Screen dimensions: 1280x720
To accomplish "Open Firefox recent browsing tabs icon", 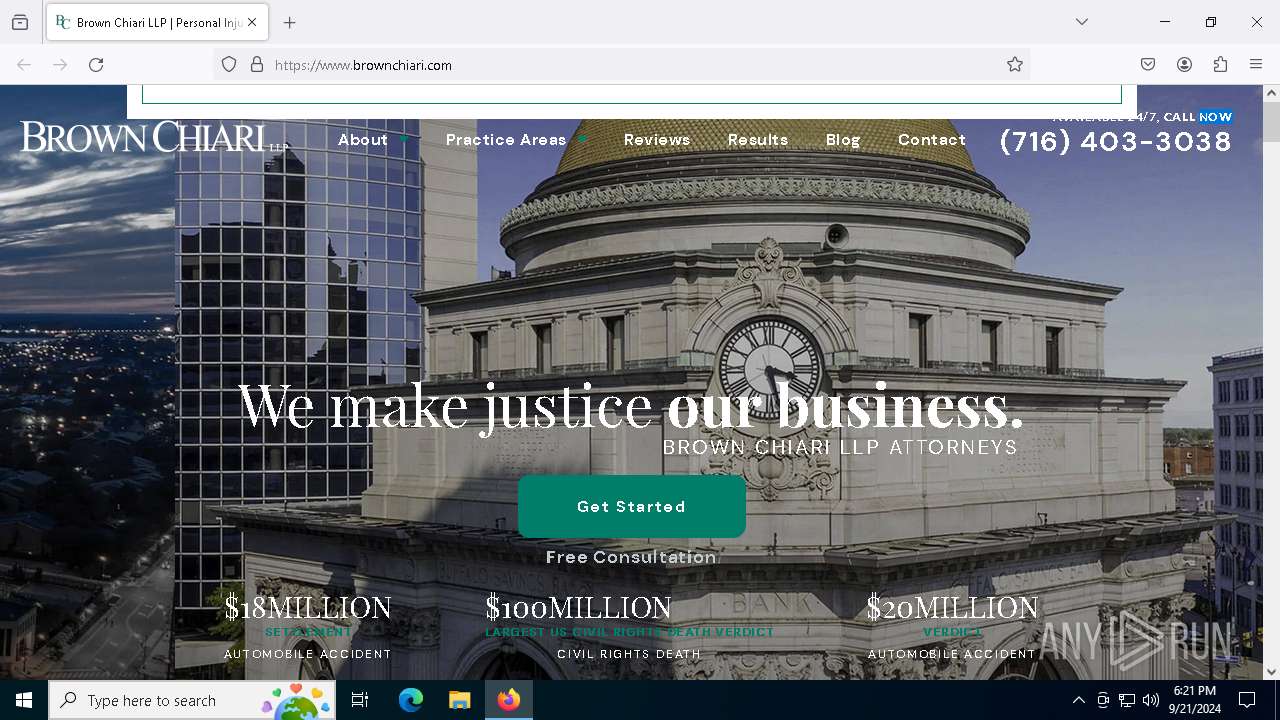I will click(x=20, y=22).
